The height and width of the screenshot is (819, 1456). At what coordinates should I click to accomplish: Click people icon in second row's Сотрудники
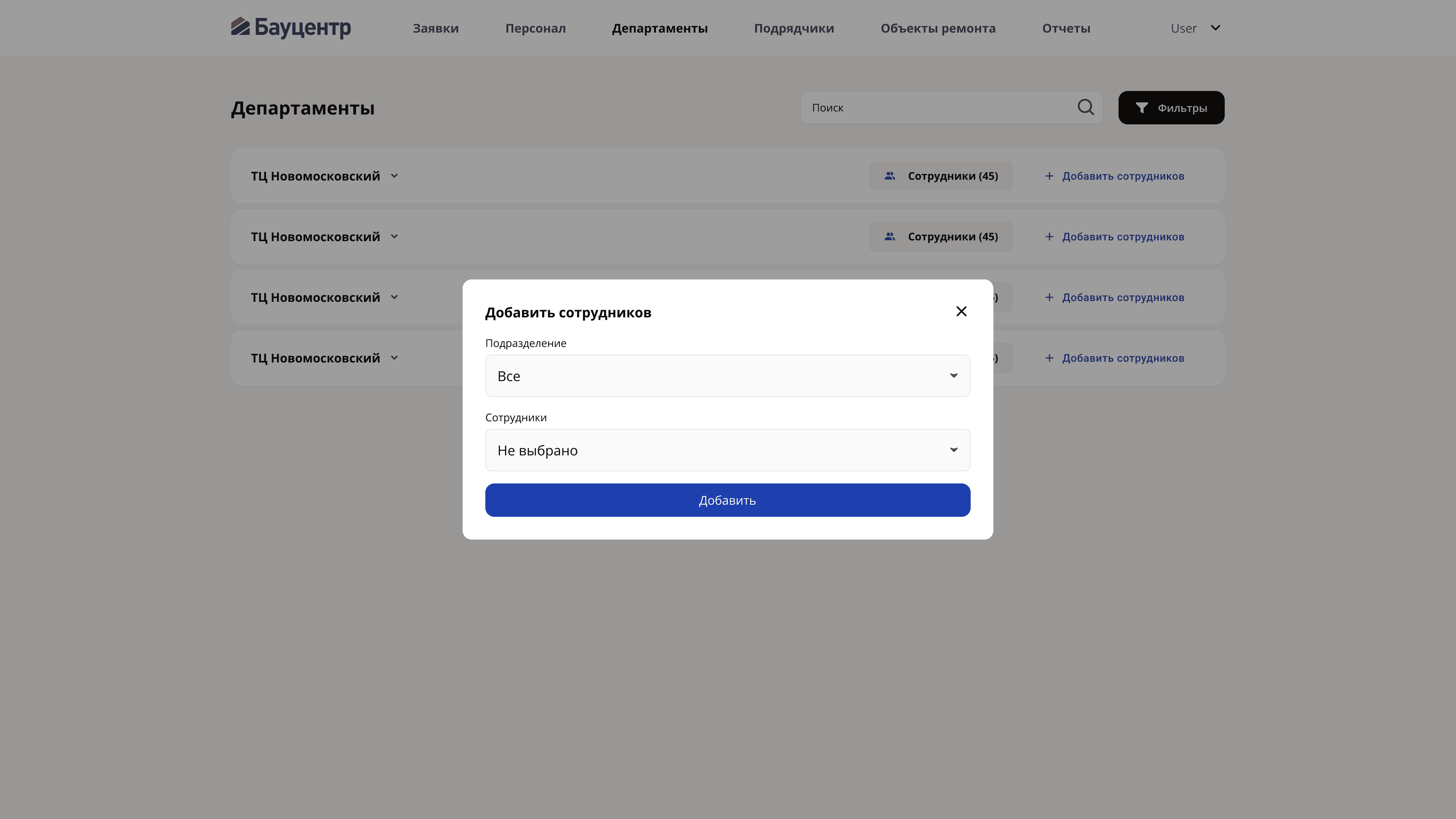pos(890,237)
